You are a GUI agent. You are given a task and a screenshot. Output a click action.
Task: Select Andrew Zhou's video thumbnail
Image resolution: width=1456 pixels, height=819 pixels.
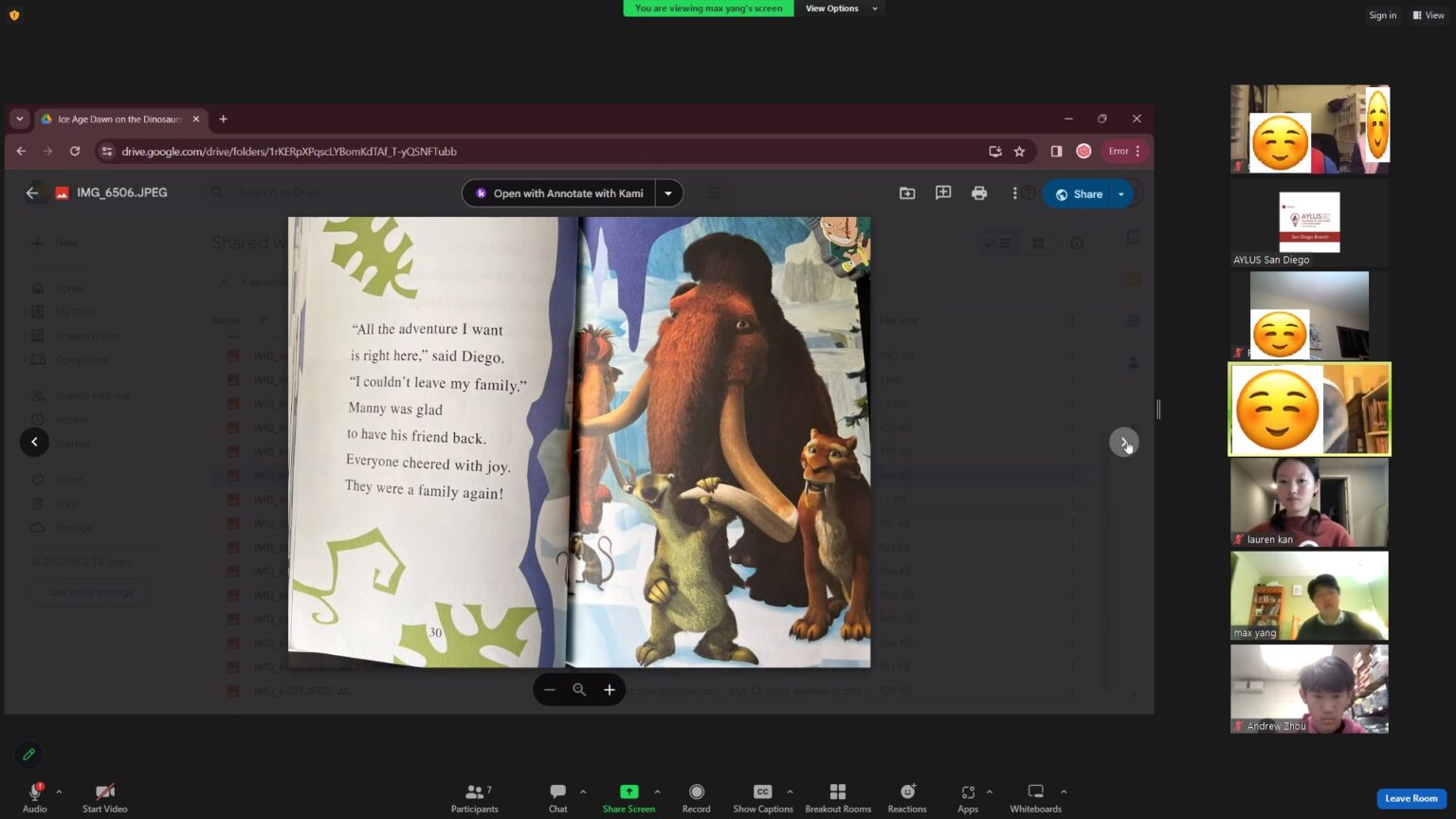pos(1309,689)
